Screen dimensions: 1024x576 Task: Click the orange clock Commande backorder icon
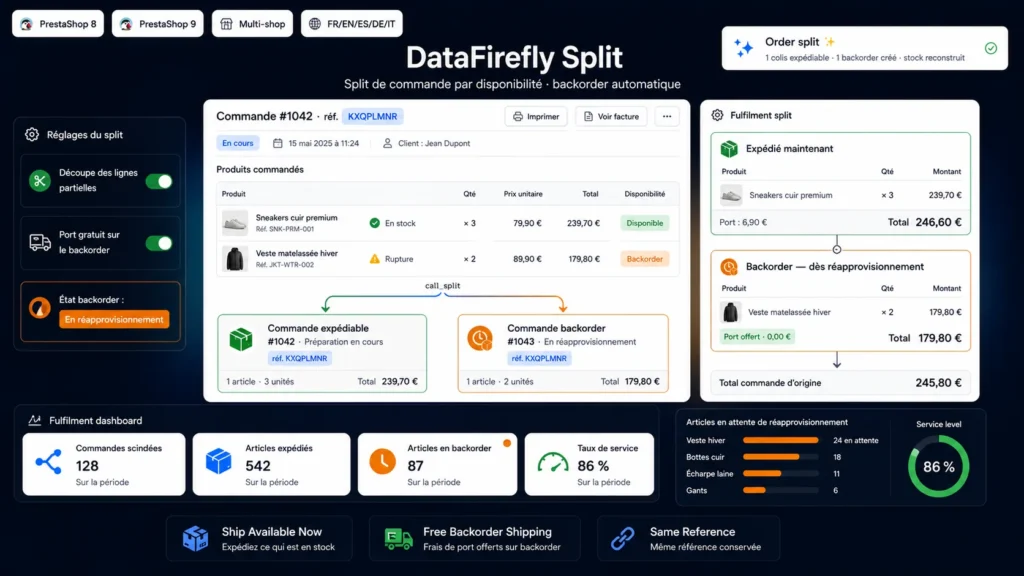(480, 338)
